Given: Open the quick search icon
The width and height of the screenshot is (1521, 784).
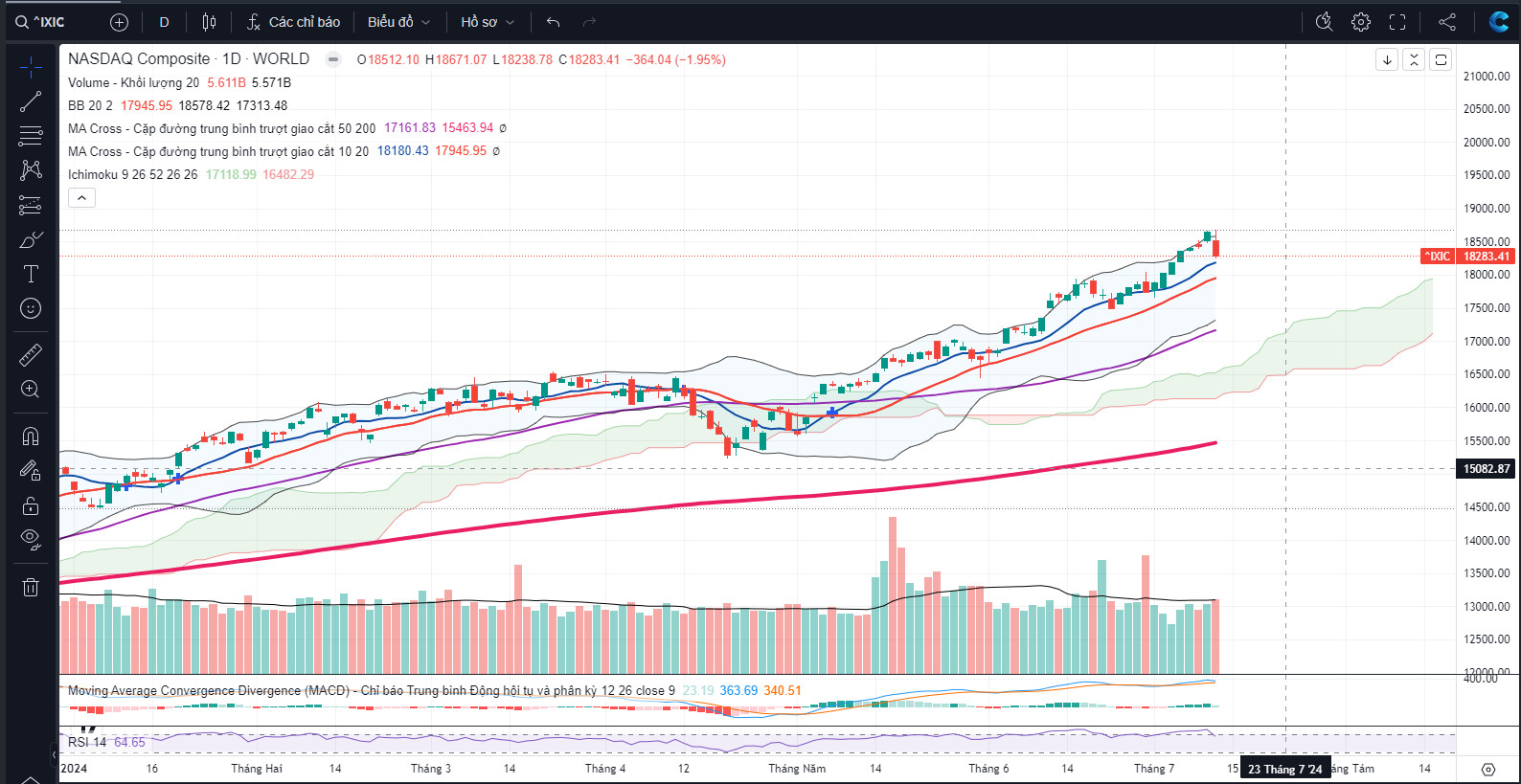Looking at the screenshot, I should point(1325,22).
